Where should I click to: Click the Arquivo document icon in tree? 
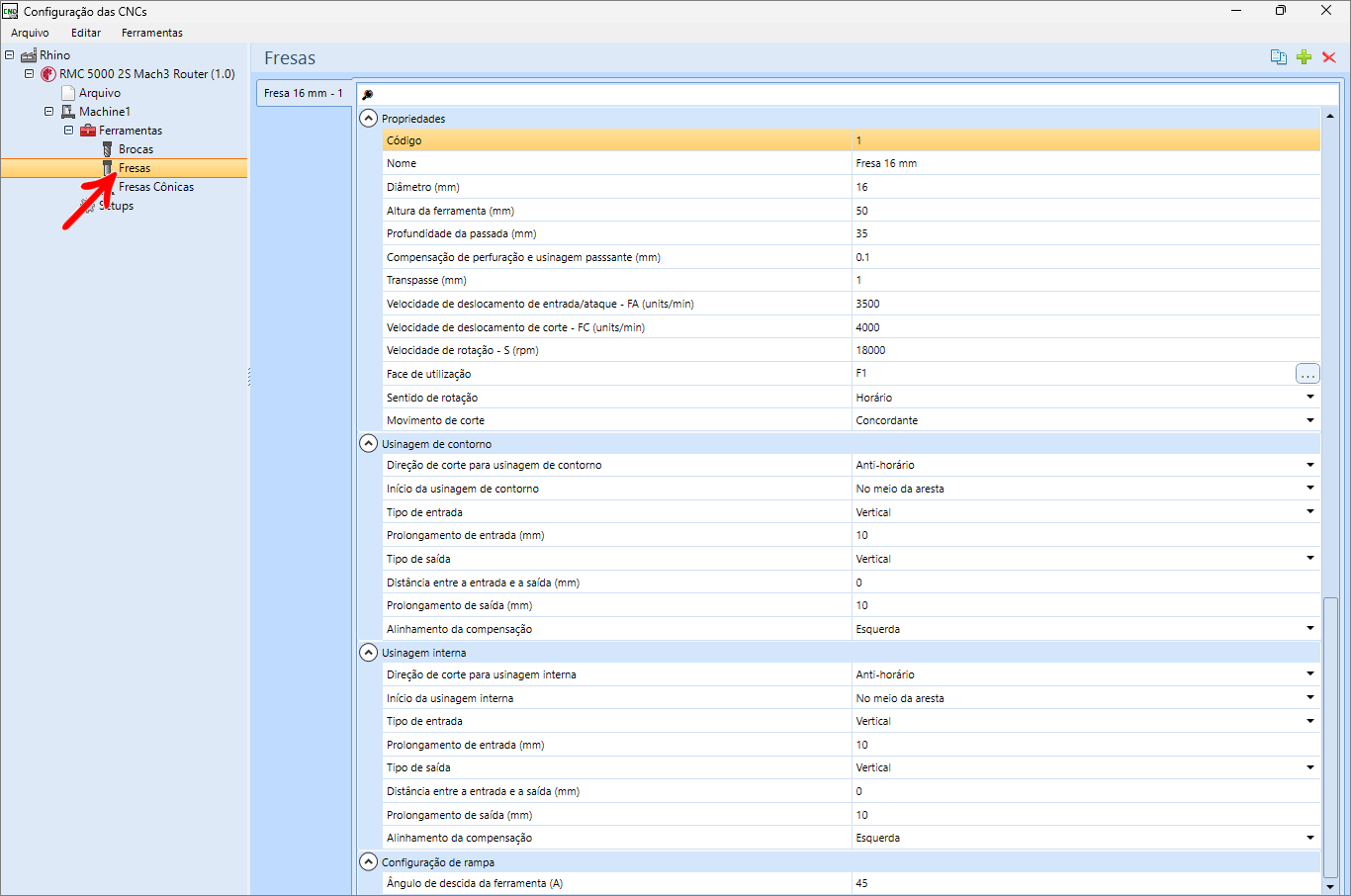68,93
